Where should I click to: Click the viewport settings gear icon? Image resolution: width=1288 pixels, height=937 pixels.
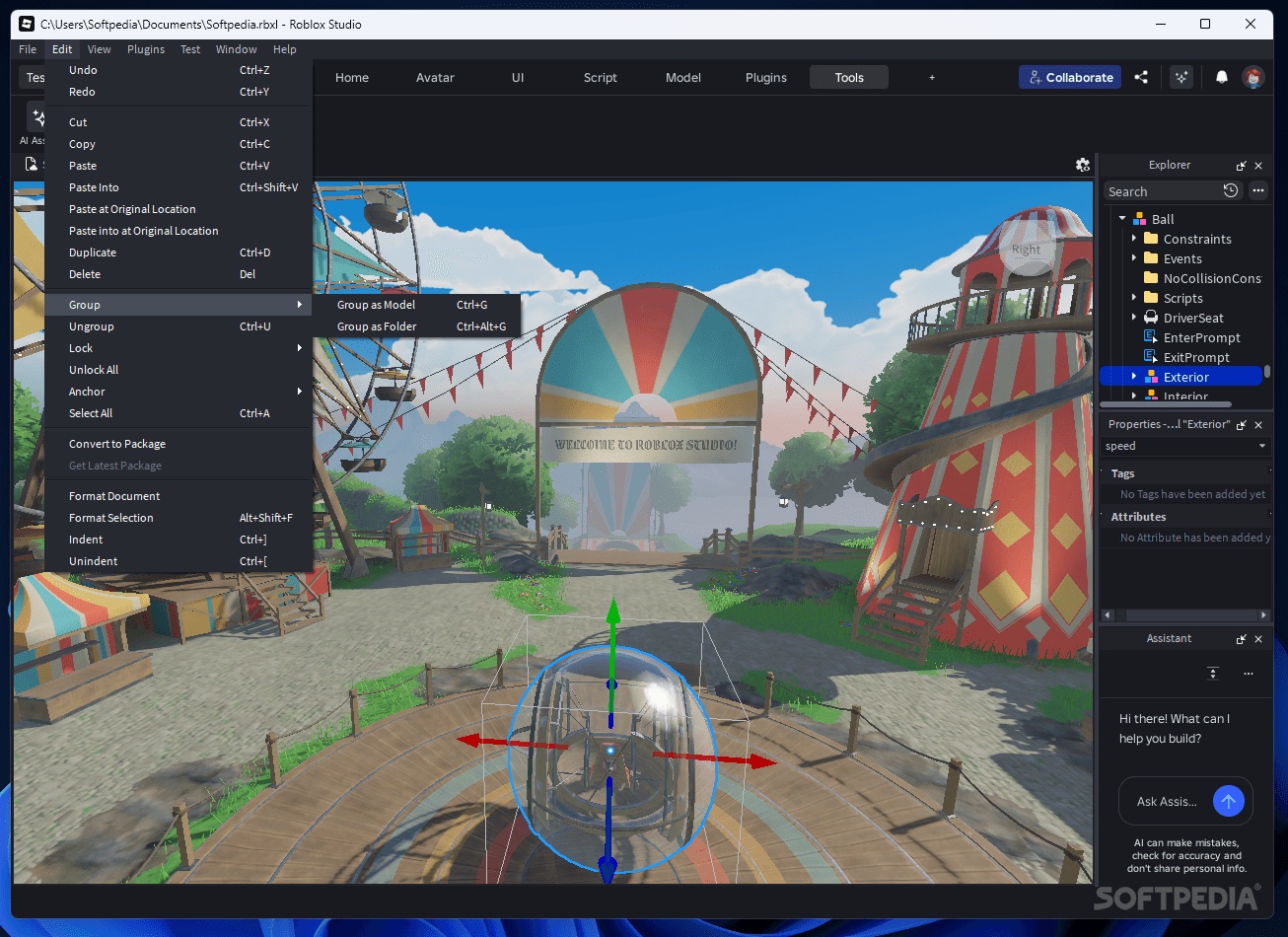coord(1083,165)
